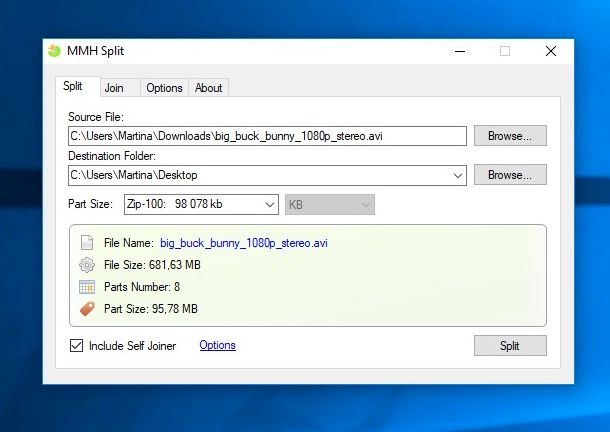Close the MMH Split window
The height and width of the screenshot is (432, 610).
click(x=550, y=51)
